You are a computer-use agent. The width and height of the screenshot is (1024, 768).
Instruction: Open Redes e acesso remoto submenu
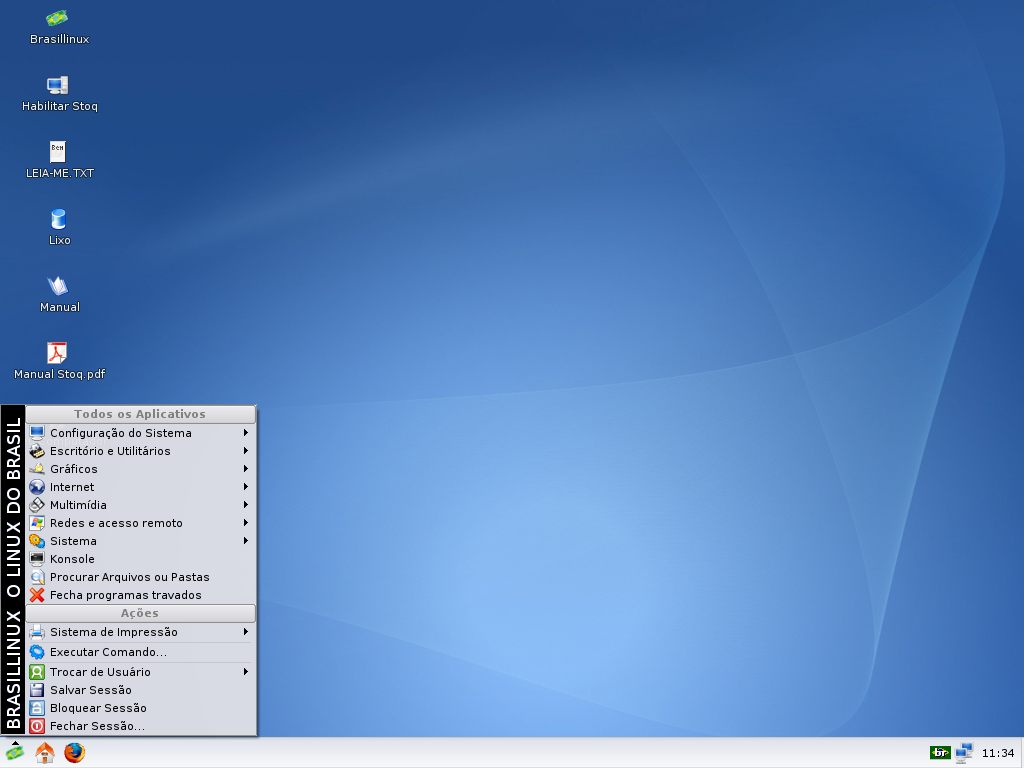pyautogui.click(x=140, y=523)
